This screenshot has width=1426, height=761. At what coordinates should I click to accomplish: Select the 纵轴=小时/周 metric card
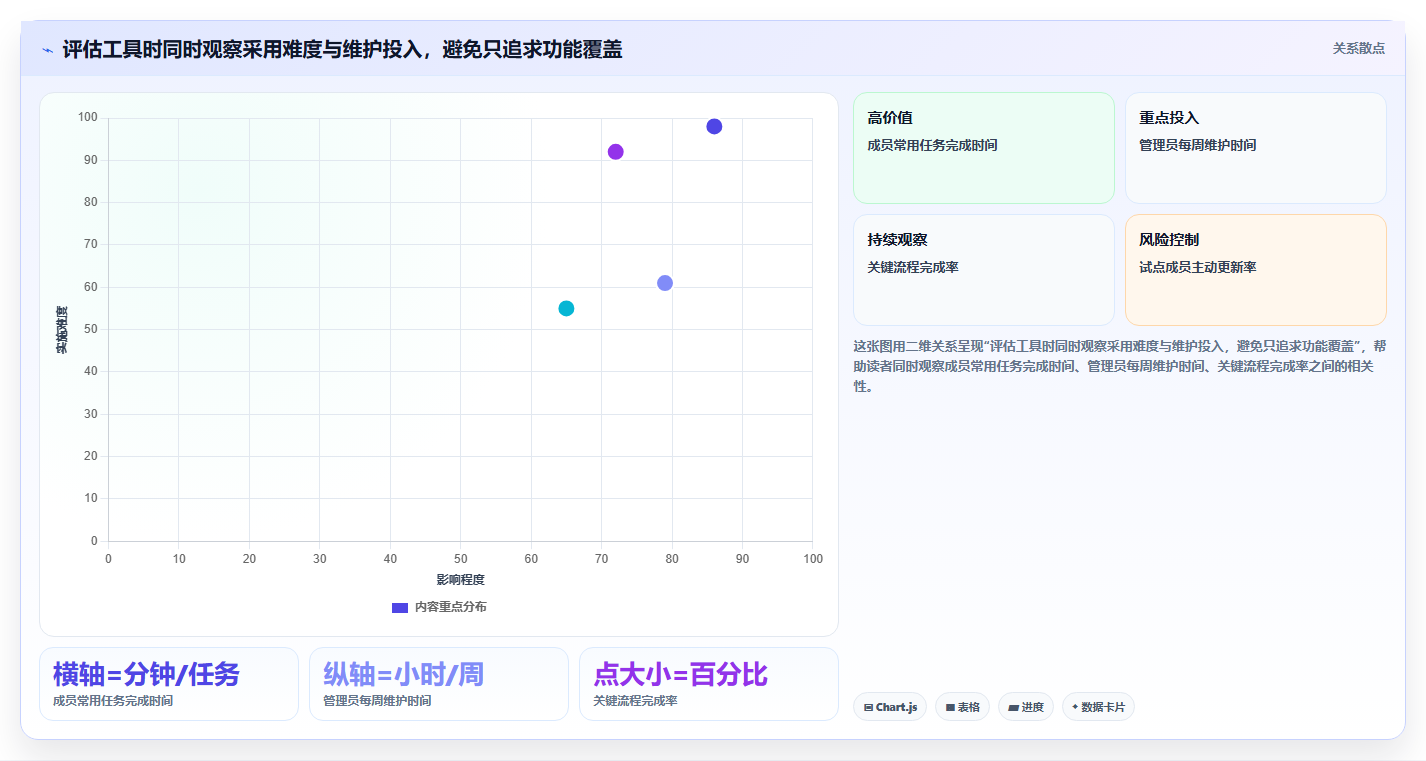click(x=439, y=684)
